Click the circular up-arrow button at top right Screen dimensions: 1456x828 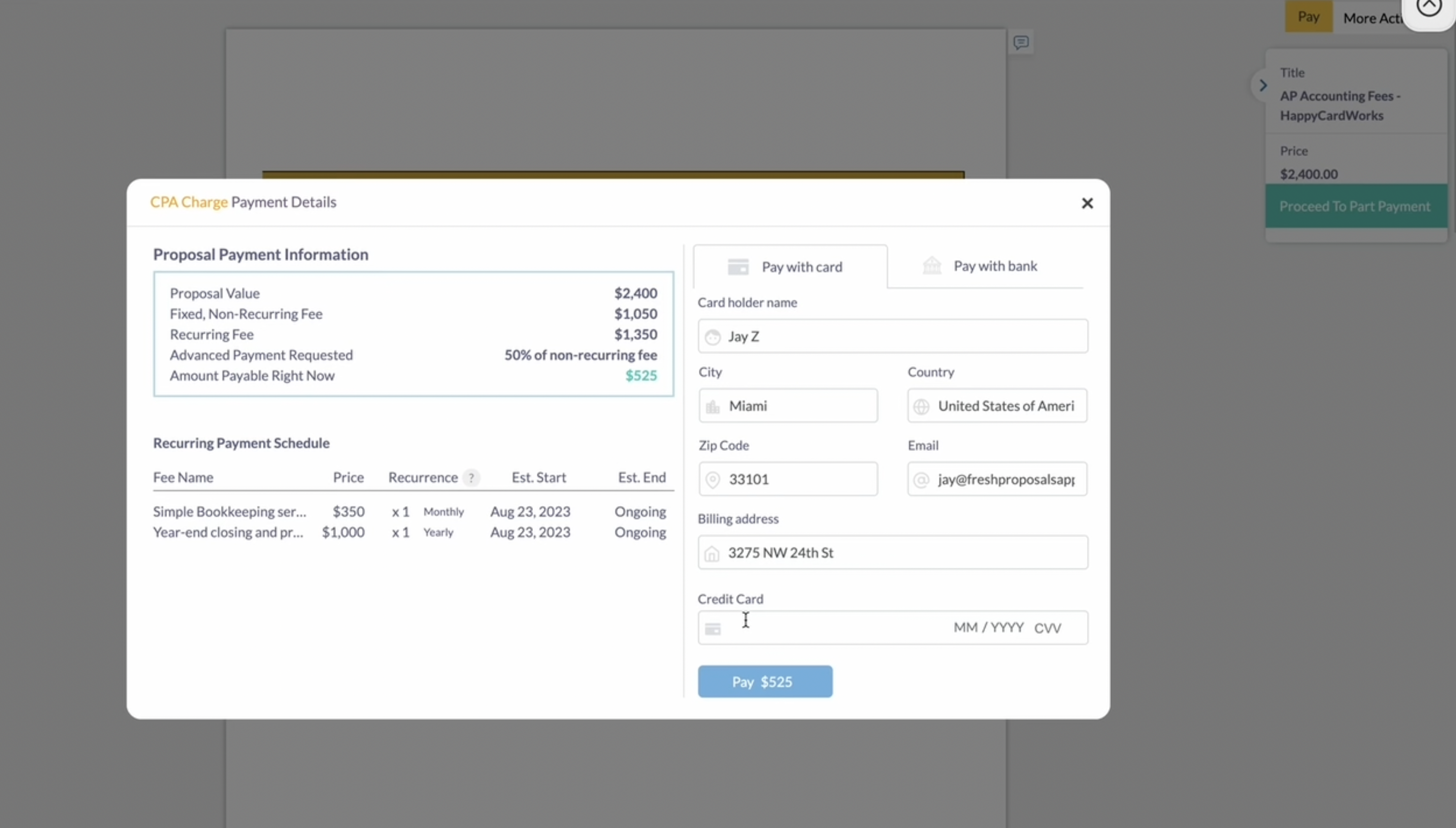point(1428,7)
